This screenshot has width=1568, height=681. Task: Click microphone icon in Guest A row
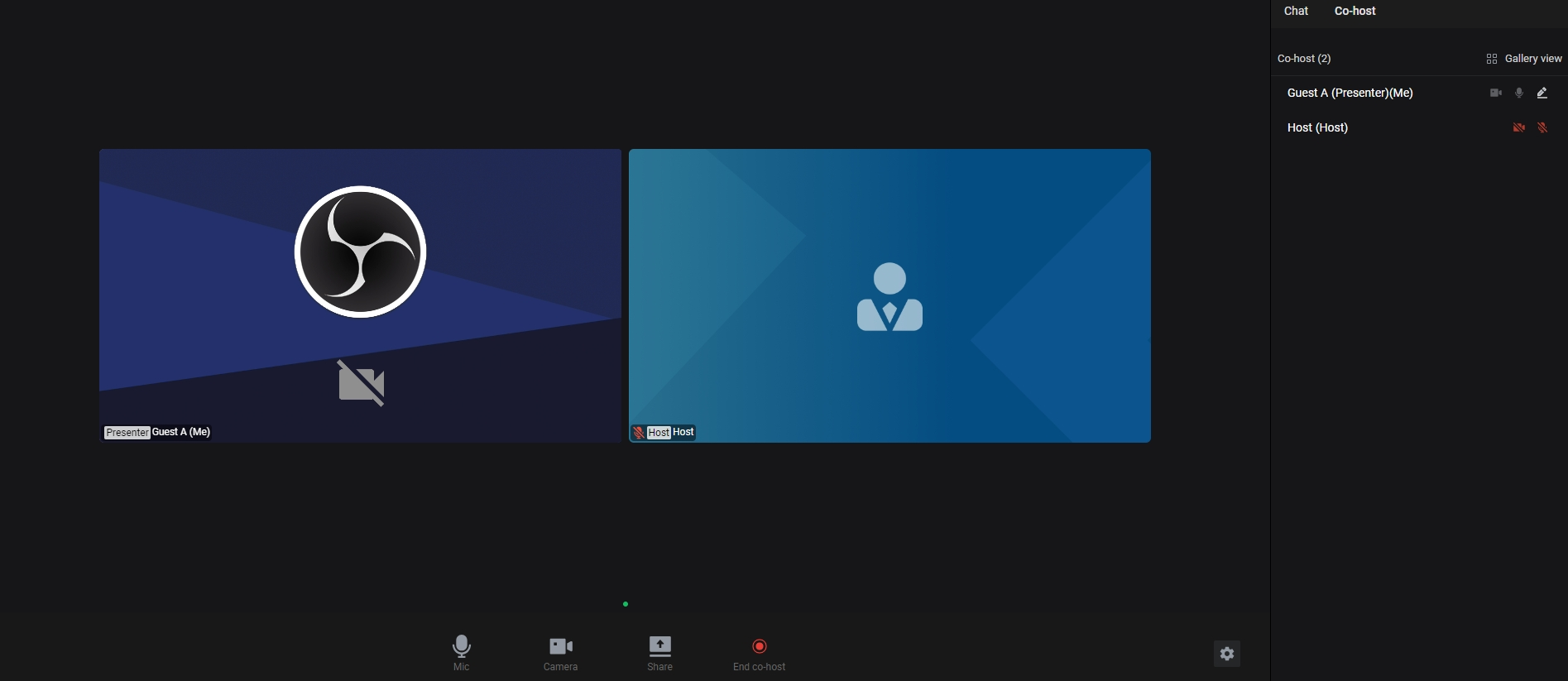pyautogui.click(x=1519, y=93)
